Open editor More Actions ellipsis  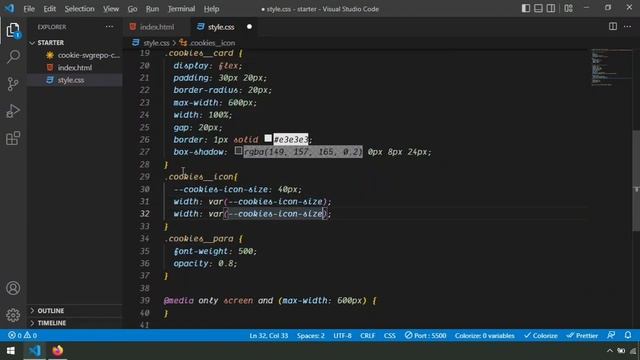627,27
